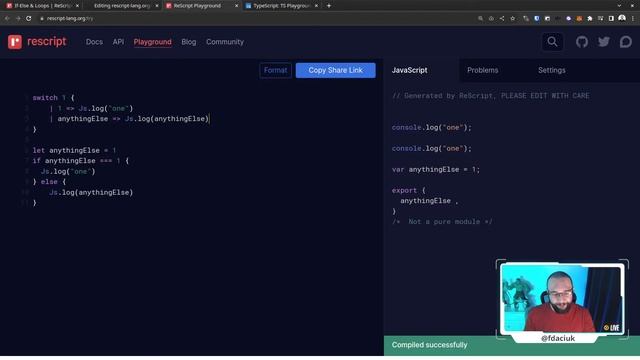
Task: Bookmark this page with the star icon
Action: coord(513,18)
